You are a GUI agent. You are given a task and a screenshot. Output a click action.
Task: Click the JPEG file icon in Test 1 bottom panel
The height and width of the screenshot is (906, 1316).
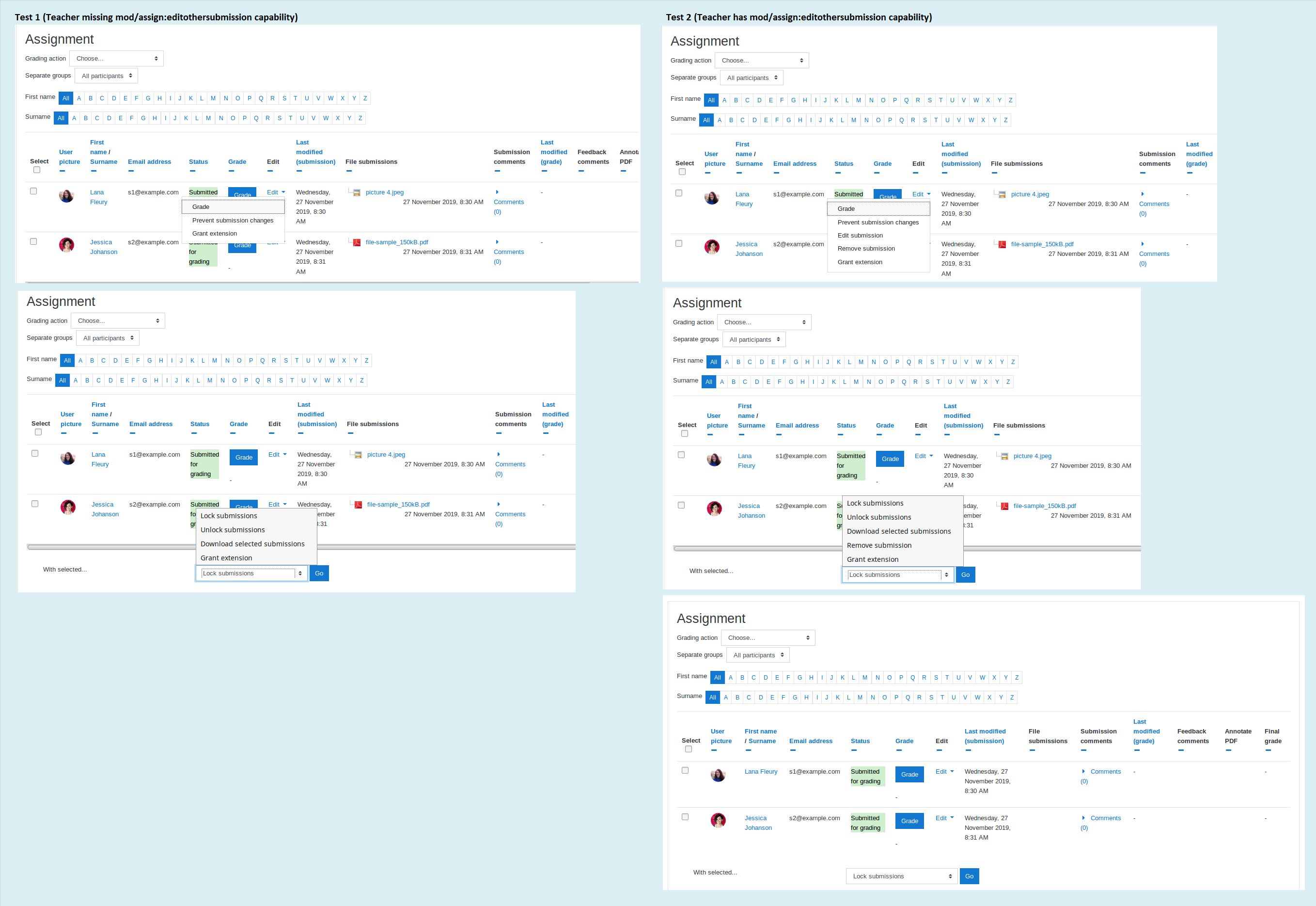(x=359, y=455)
